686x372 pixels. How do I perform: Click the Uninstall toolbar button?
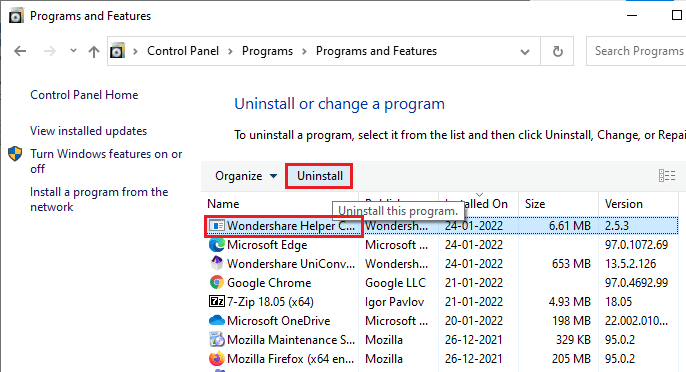click(x=319, y=176)
